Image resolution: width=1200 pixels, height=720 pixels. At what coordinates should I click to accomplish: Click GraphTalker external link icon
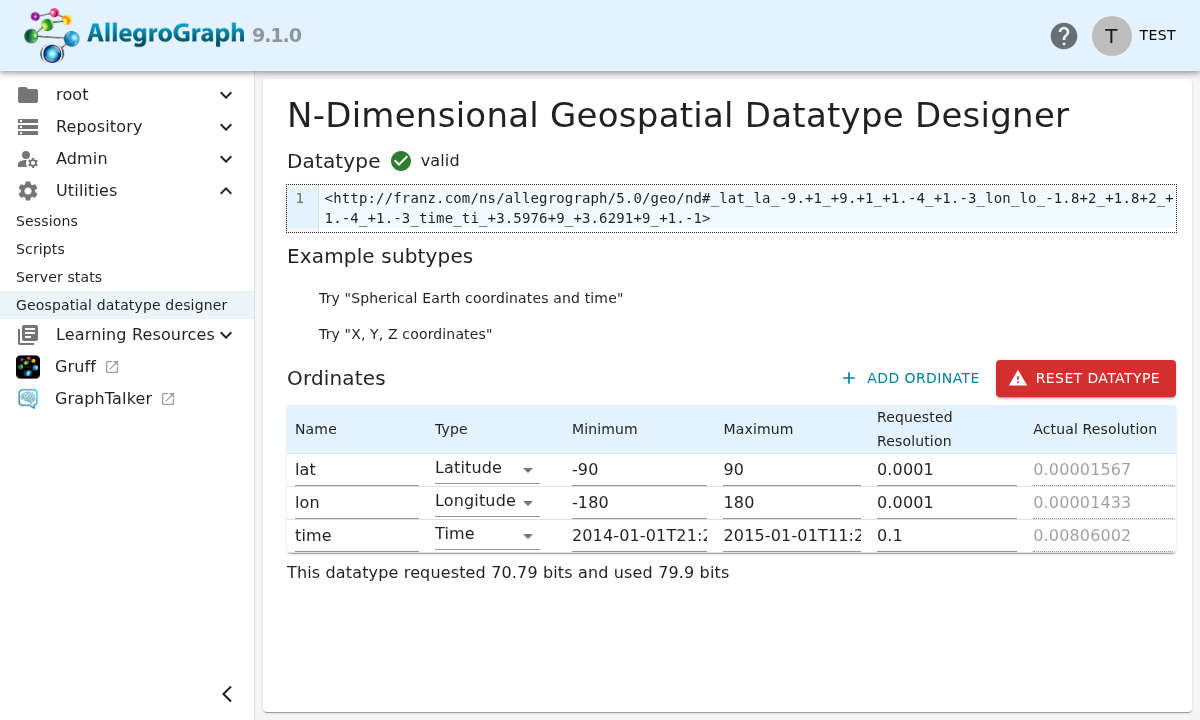click(x=168, y=399)
